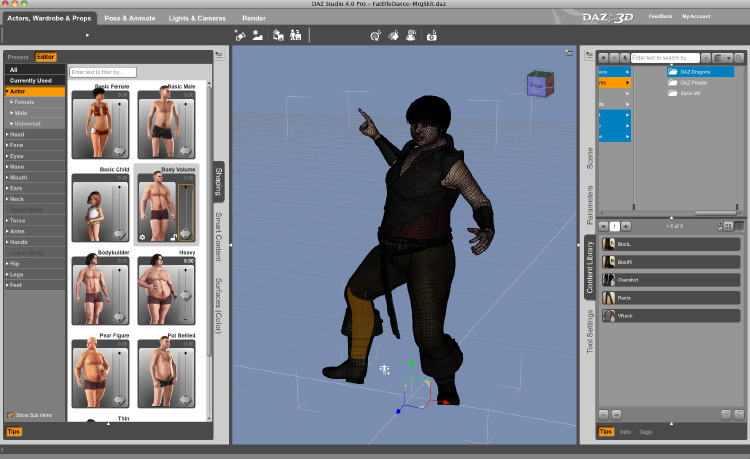Click the BootL thumbnail icon
Image resolution: width=750 pixels, height=459 pixels.
click(x=608, y=244)
